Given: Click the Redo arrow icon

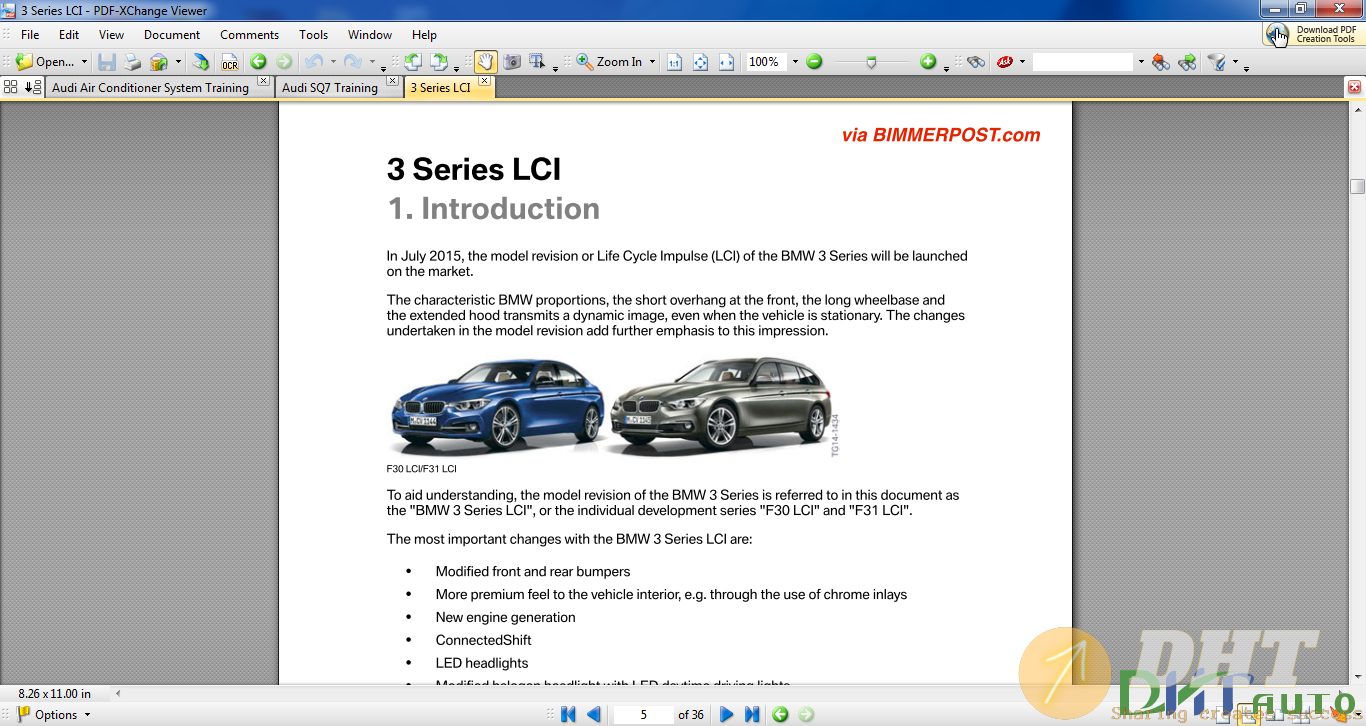Looking at the screenshot, I should (352, 62).
